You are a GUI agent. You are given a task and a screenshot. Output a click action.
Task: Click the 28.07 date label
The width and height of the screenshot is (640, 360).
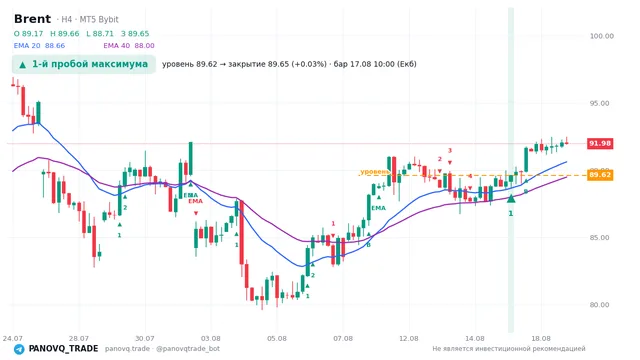[x=79, y=338]
